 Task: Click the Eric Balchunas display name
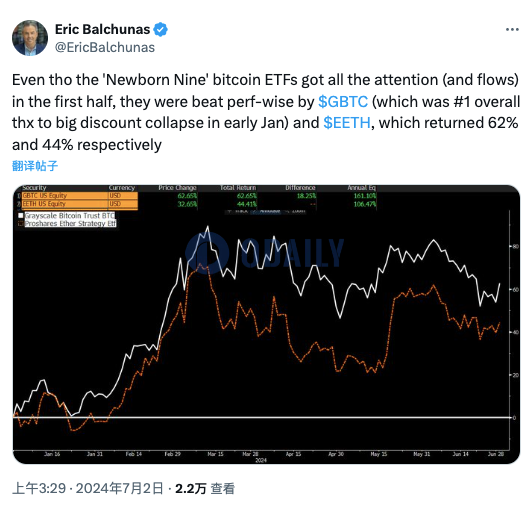click(102, 29)
